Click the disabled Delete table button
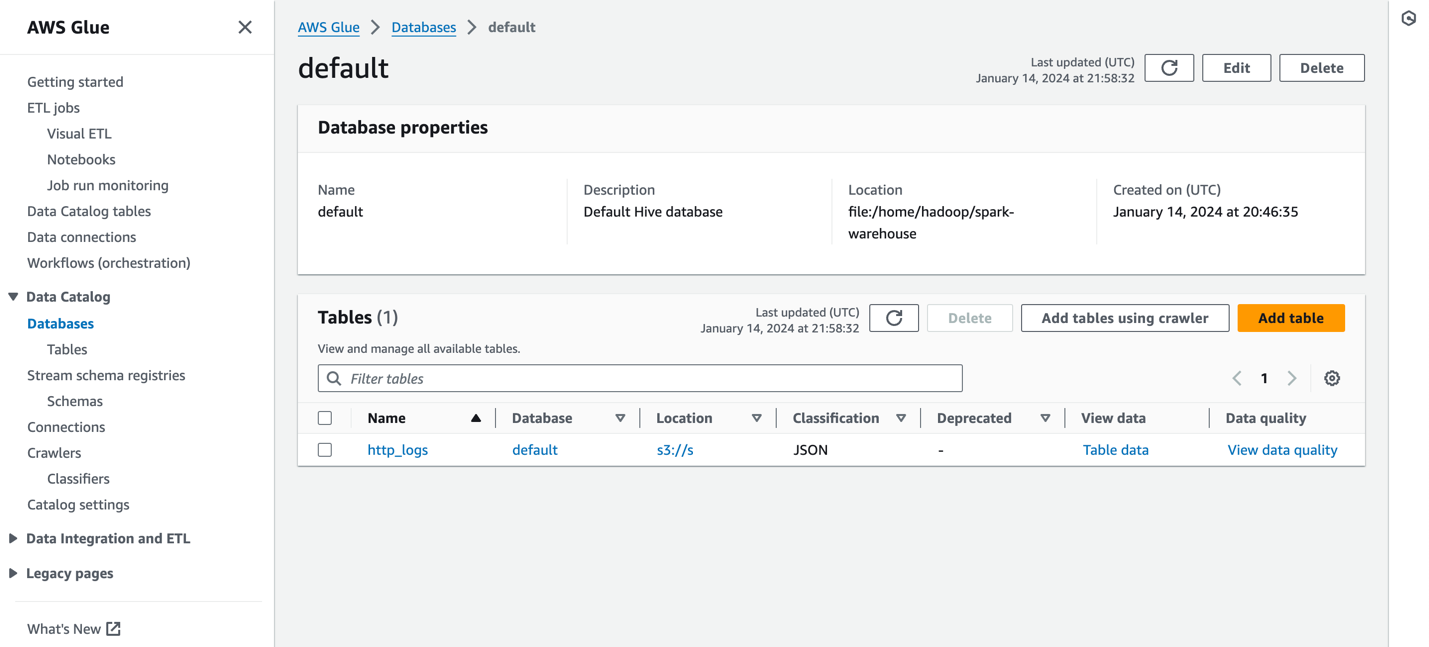This screenshot has height=647, width=1429. (970, 318)
